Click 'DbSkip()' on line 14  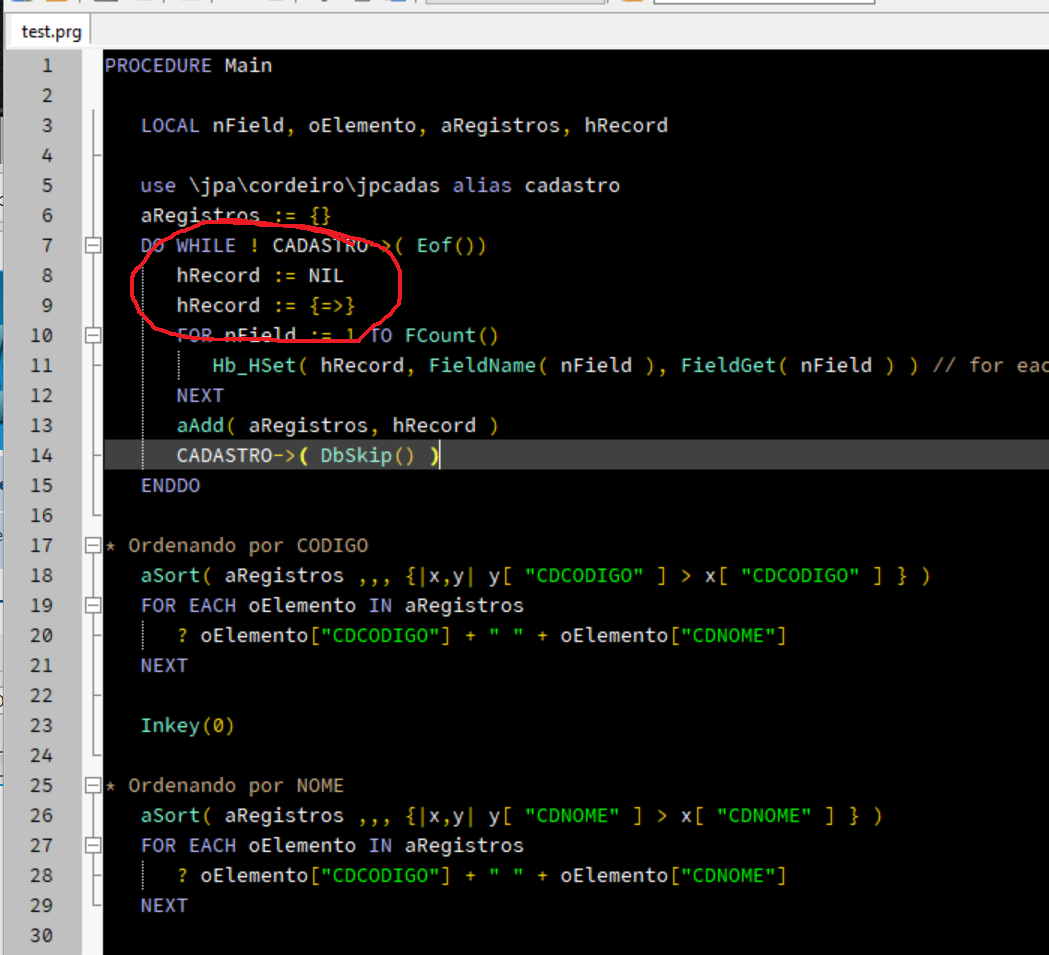pyautogui.click(x=368, y=456)
